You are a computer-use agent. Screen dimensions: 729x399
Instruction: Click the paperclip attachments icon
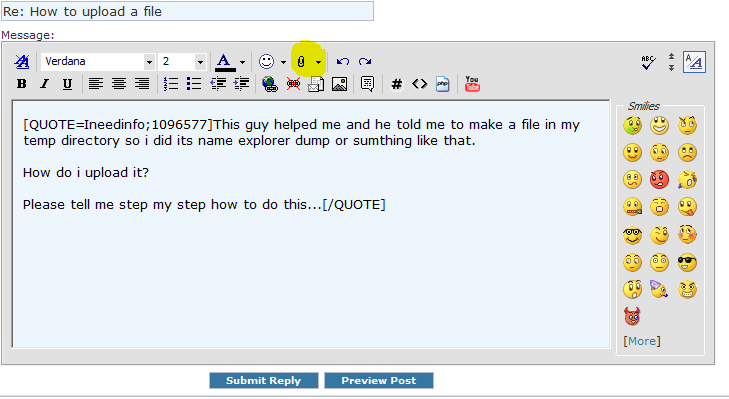pos(301,61)
